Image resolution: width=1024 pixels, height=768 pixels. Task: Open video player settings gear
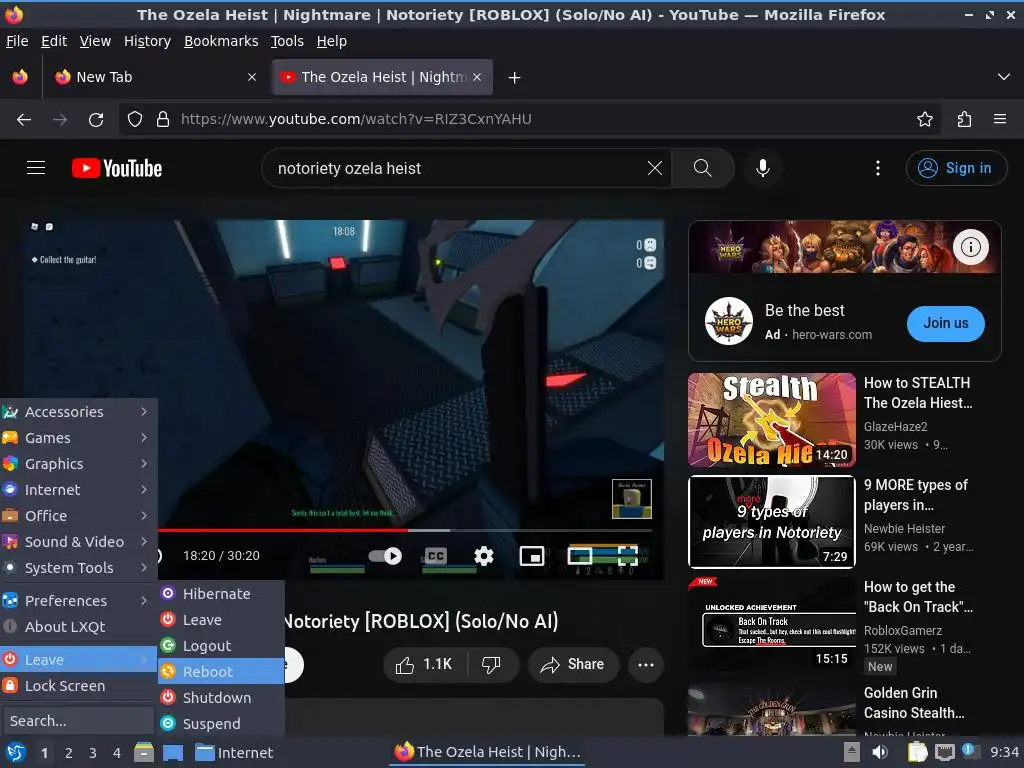point(483,556)
